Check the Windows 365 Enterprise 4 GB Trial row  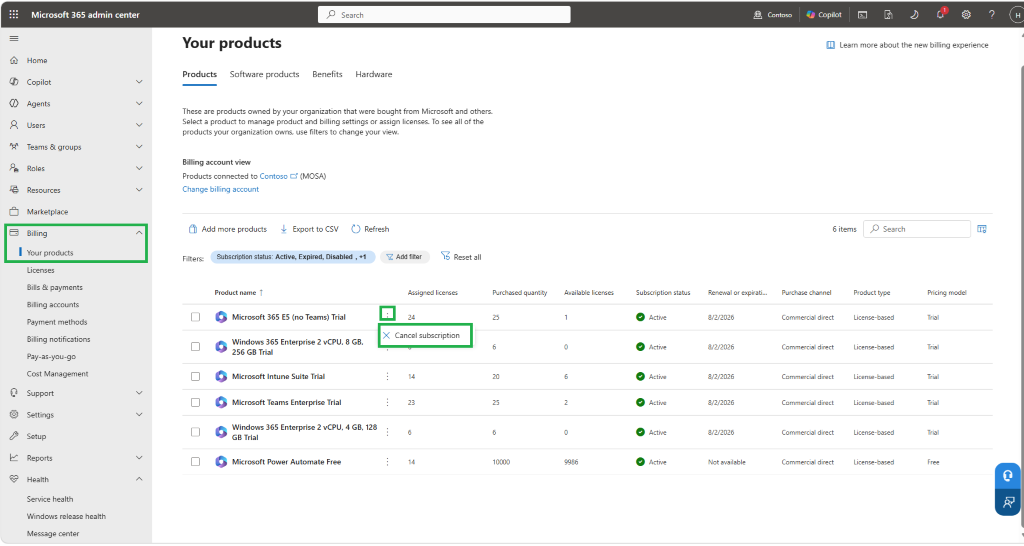click(x=195, y=432)
